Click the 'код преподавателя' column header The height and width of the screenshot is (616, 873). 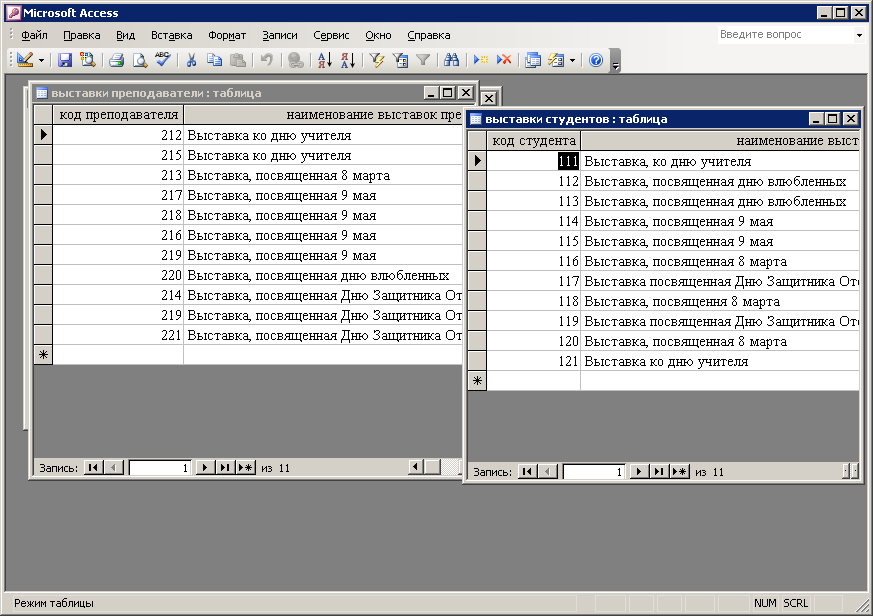tap(118, 115)
